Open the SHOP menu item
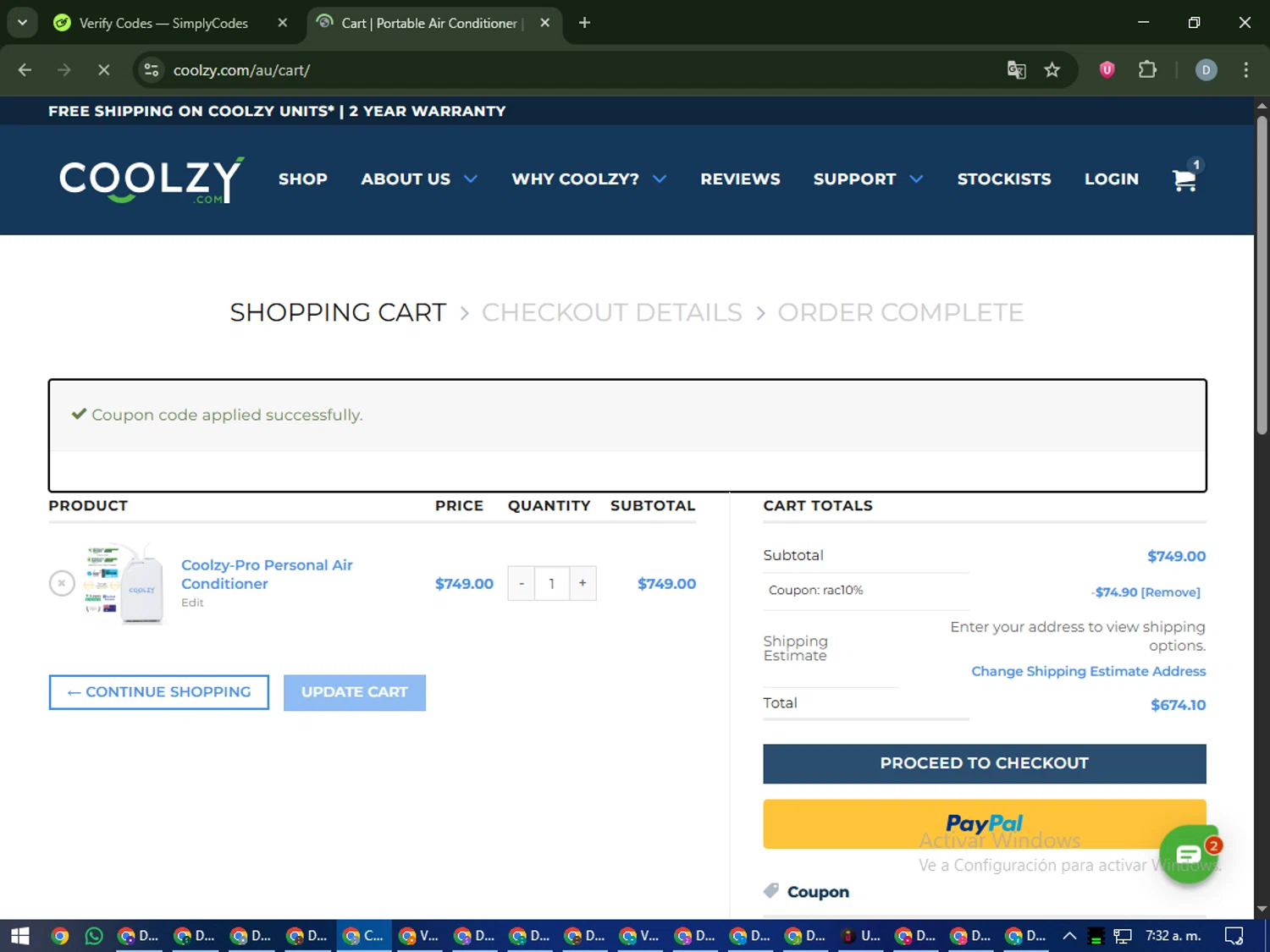The image size is (1270, 952). coord(303,179)
